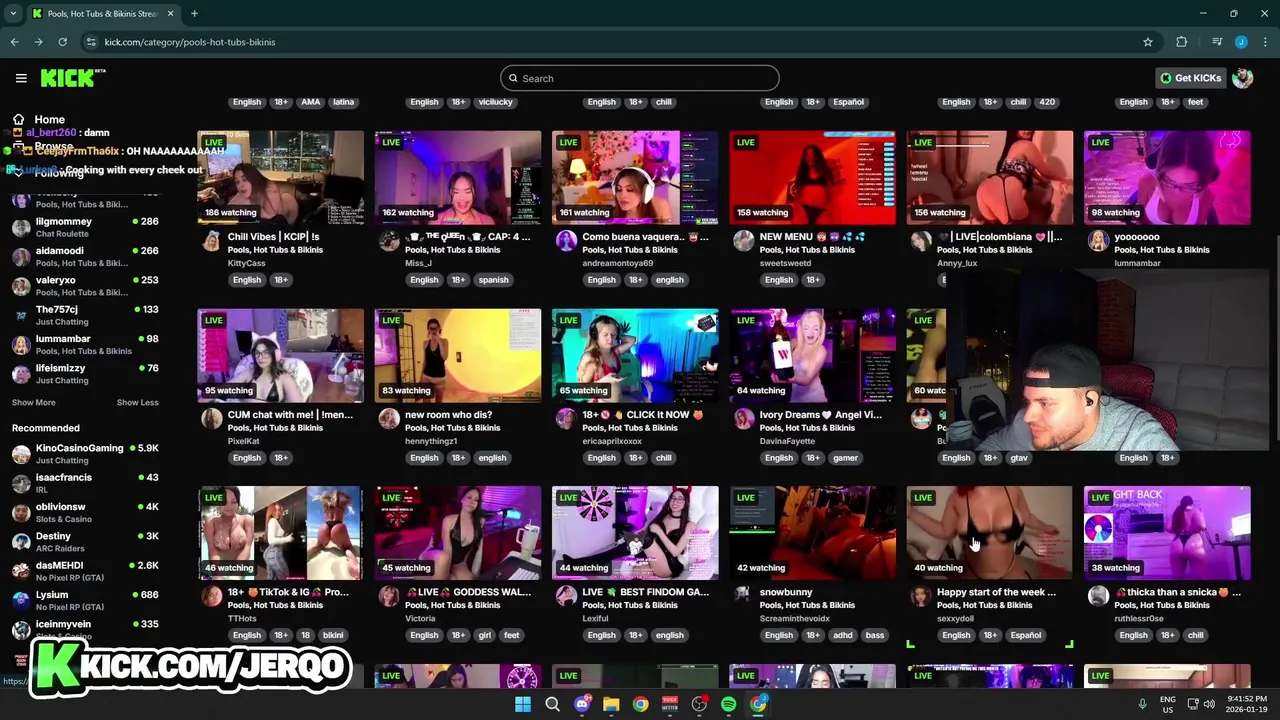Open Lysium recommended channel
Viewport: 1280px width, 720px height.
click(85, 600)
